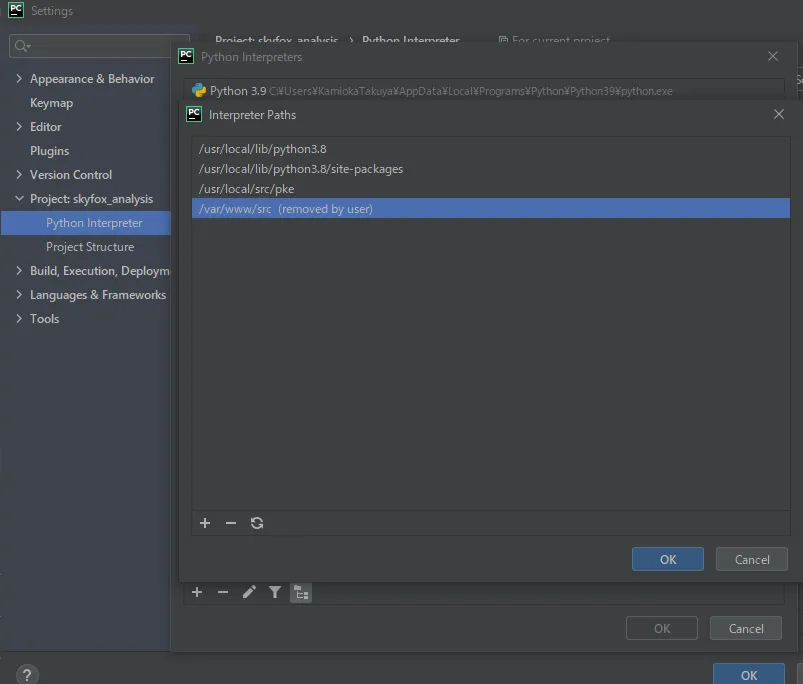
Task: Click the search magnifier icon in Settings
Action: pos(21,46)
